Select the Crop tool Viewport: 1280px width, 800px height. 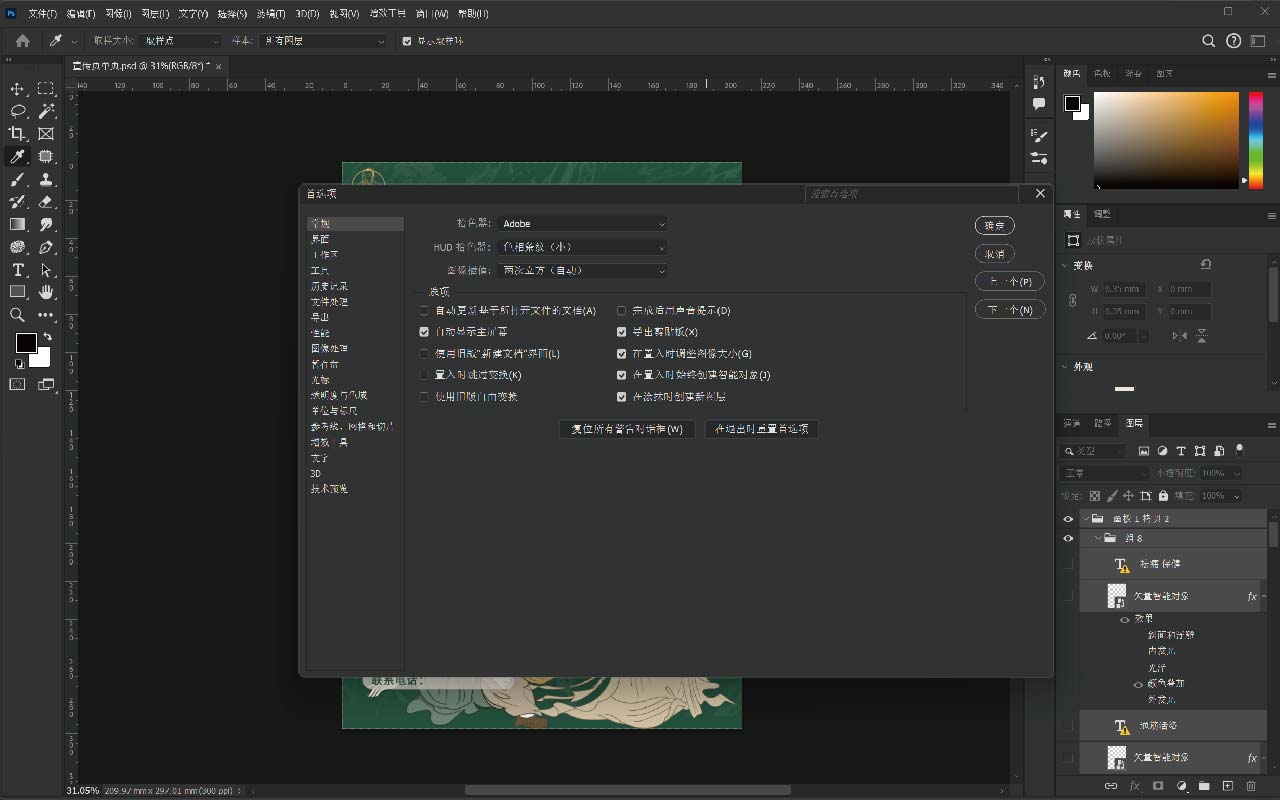pyautogui.click(x=17, y=134)
